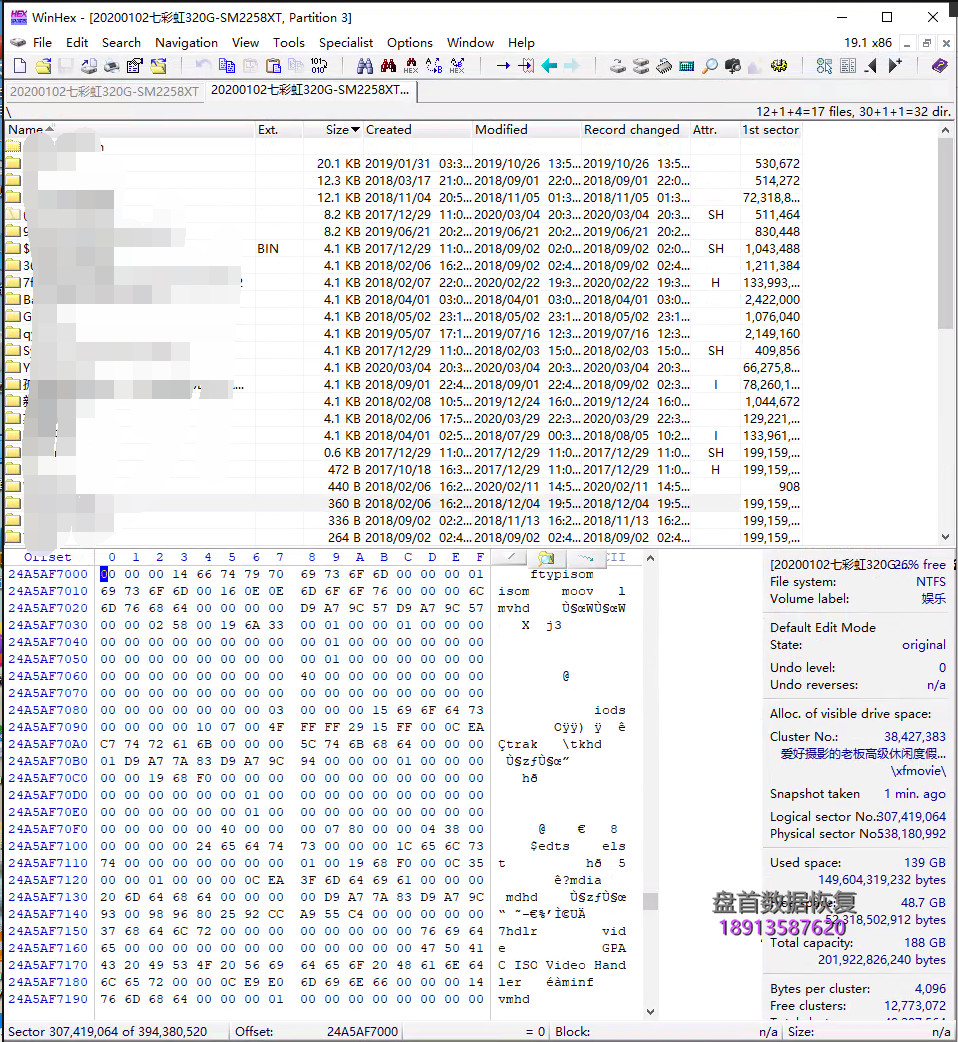Click the Open RAM chip icon
The height and width of the screenshot is (1042, 958).
(x=664, y=66)
